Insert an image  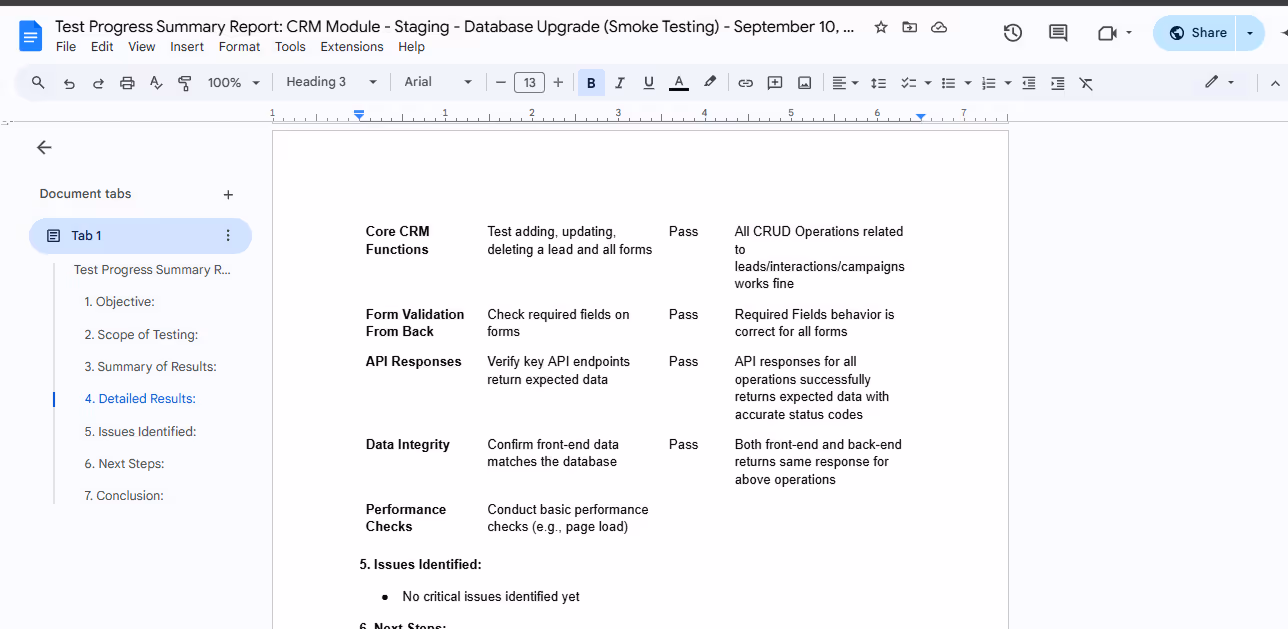coord(804,83)
